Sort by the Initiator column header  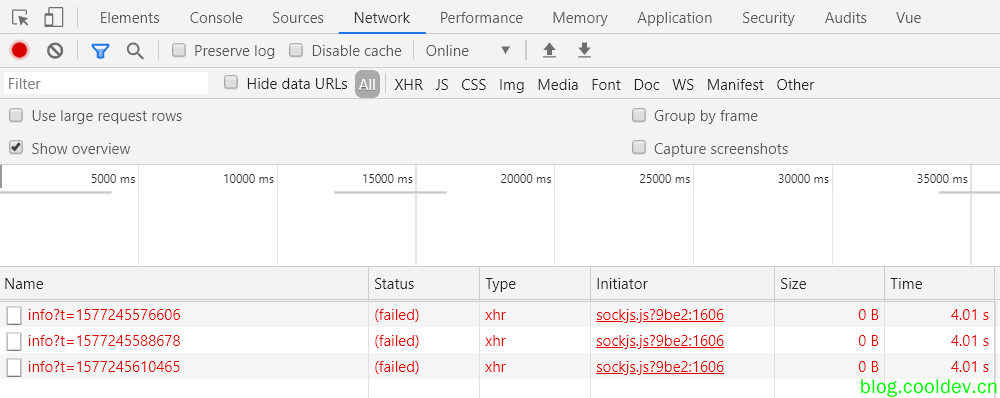coord(682,284)
